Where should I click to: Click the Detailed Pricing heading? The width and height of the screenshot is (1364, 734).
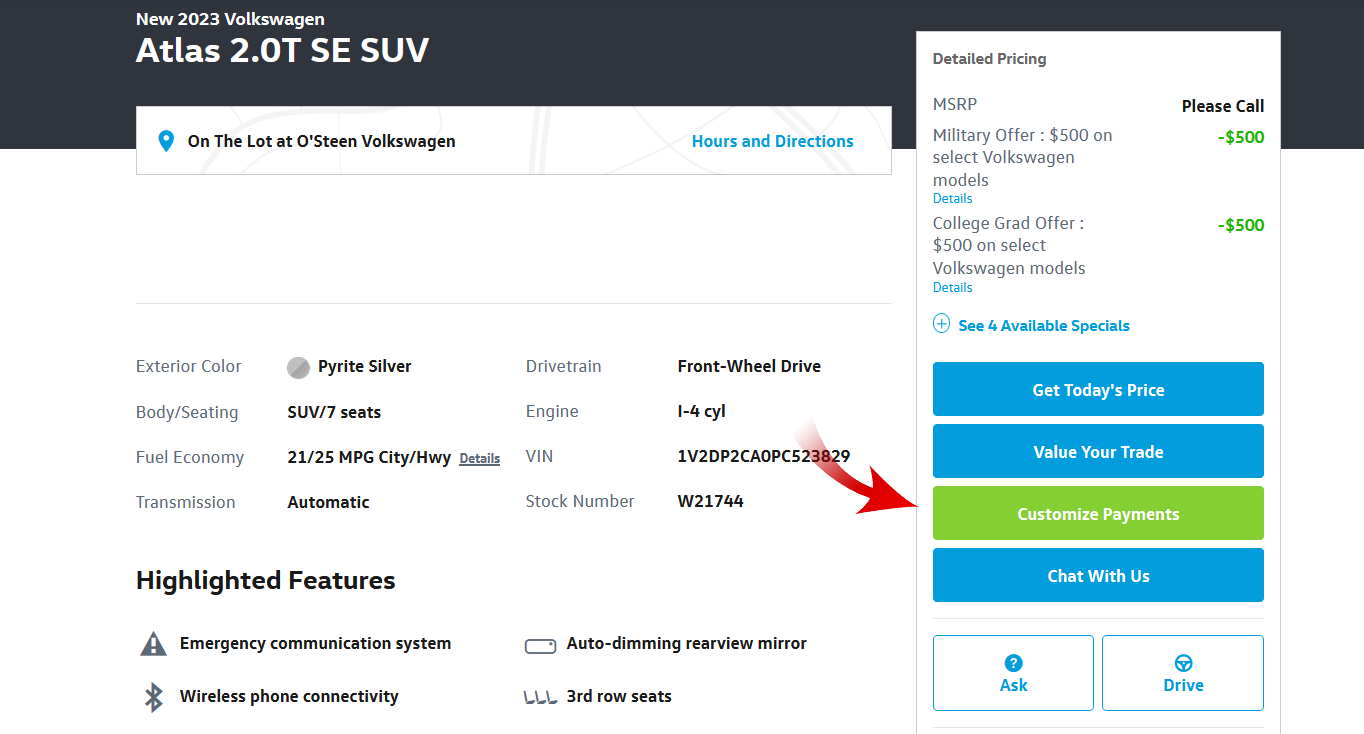(x=989, y=59)
